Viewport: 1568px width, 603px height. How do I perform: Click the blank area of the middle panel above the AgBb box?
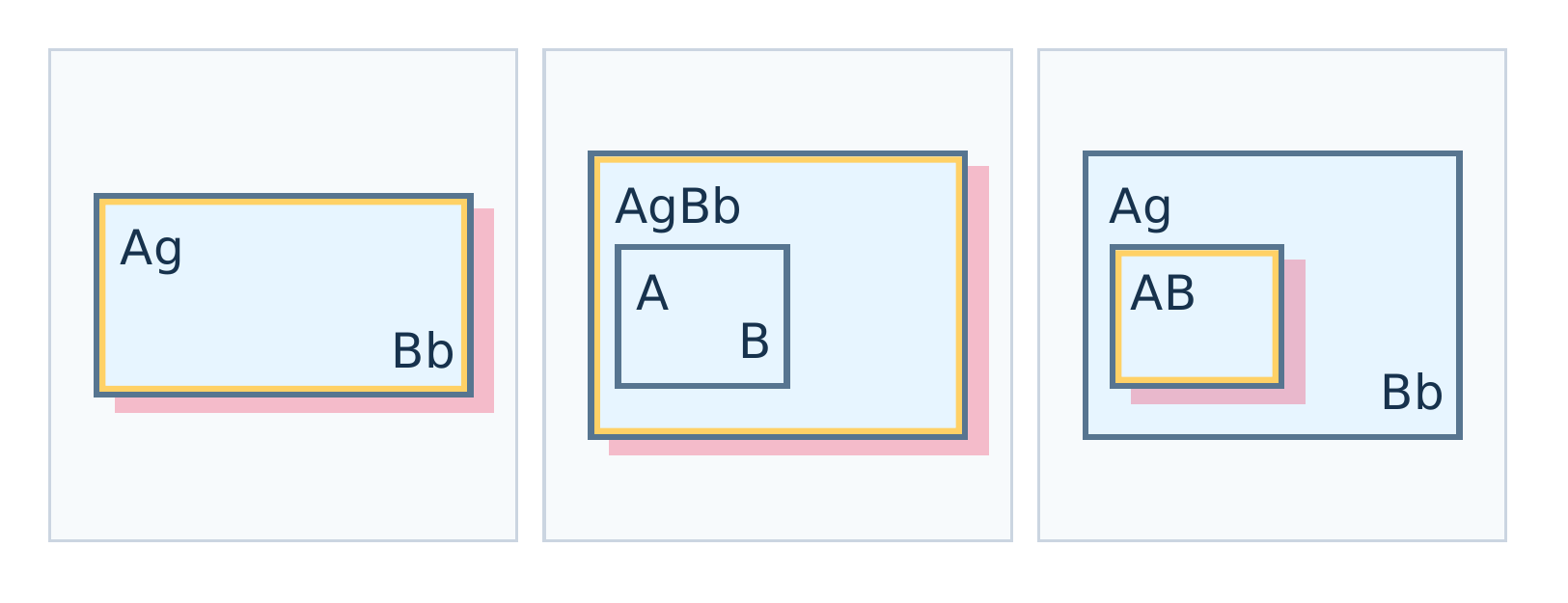tap(778, 100)
